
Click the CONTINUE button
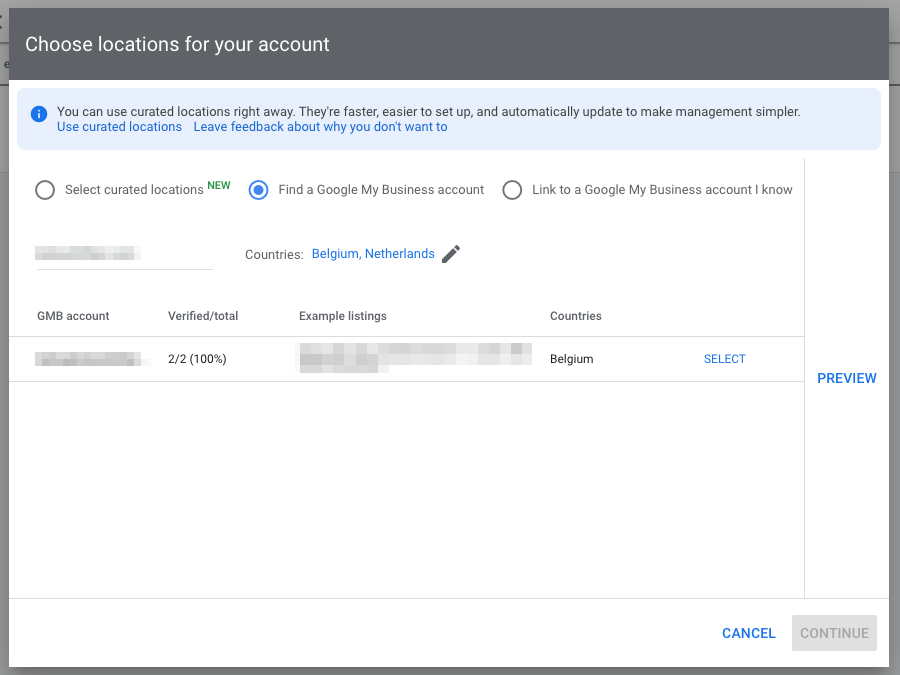tap(834, 633)
